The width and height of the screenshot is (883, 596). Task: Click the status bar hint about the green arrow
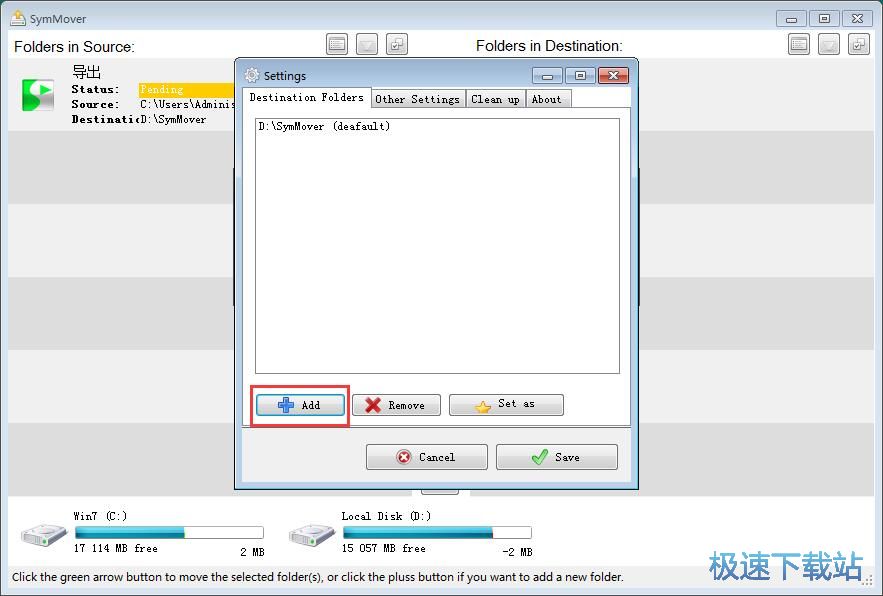318,577
